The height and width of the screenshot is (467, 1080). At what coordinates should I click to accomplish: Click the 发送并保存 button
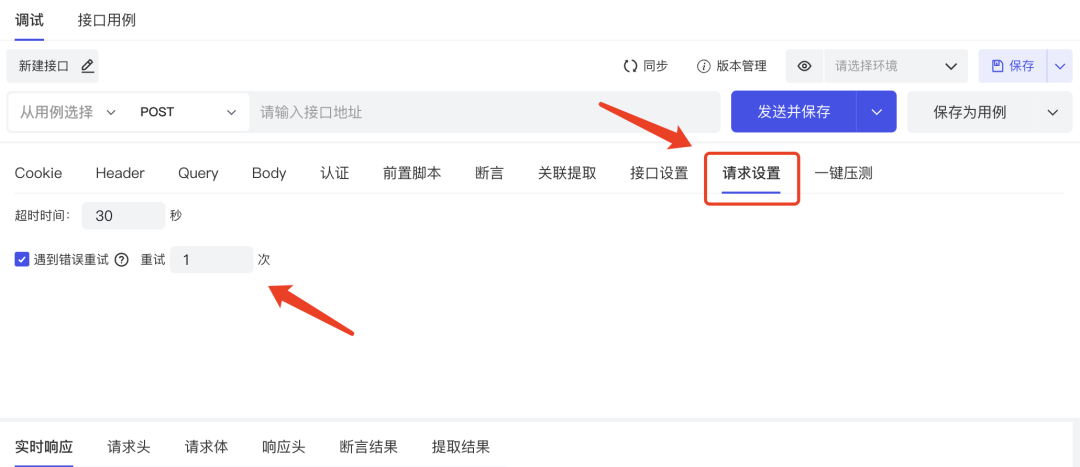(793, 112)
